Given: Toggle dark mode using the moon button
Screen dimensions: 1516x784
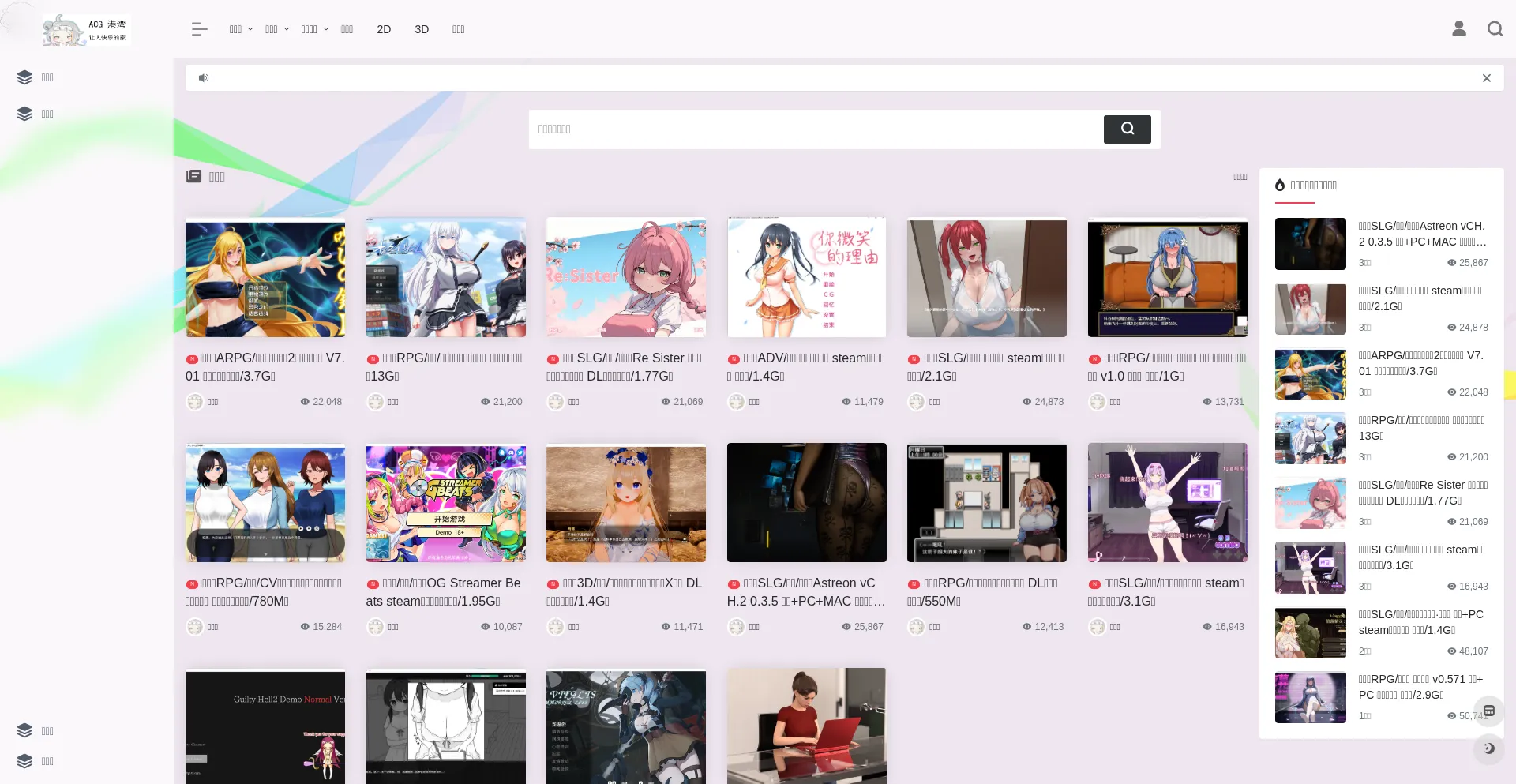Looking at the screenshot, I should coord(1488,748).
